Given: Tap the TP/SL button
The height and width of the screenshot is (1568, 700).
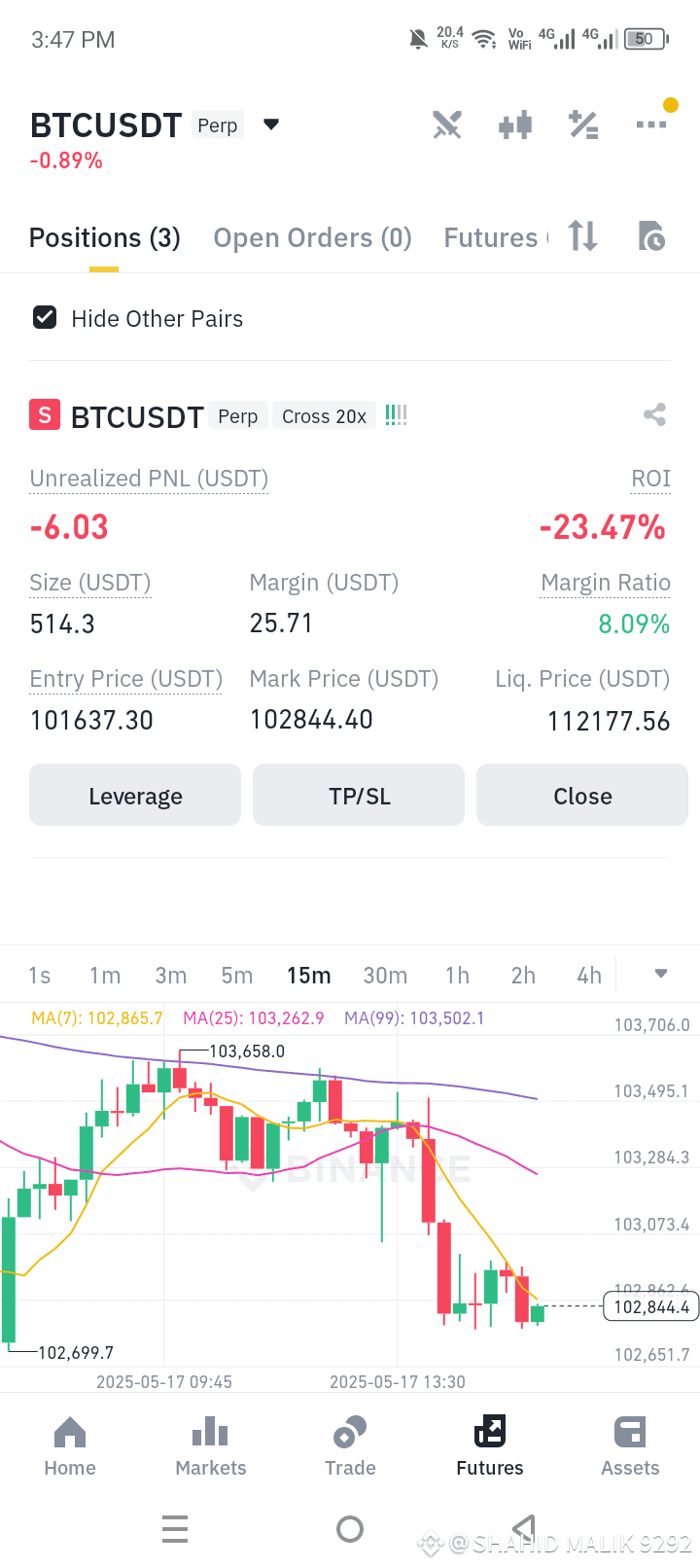Looking at the screenshot, I should point(359,795).
